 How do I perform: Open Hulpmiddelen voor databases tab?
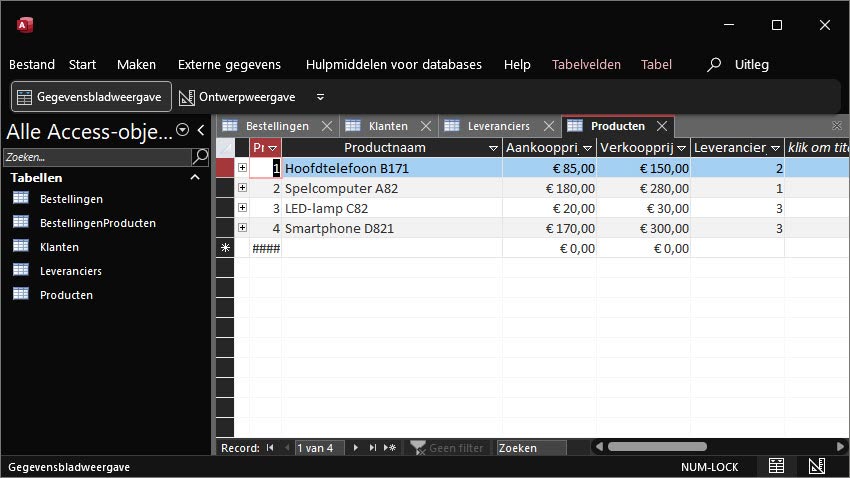(x=394, y=64)
